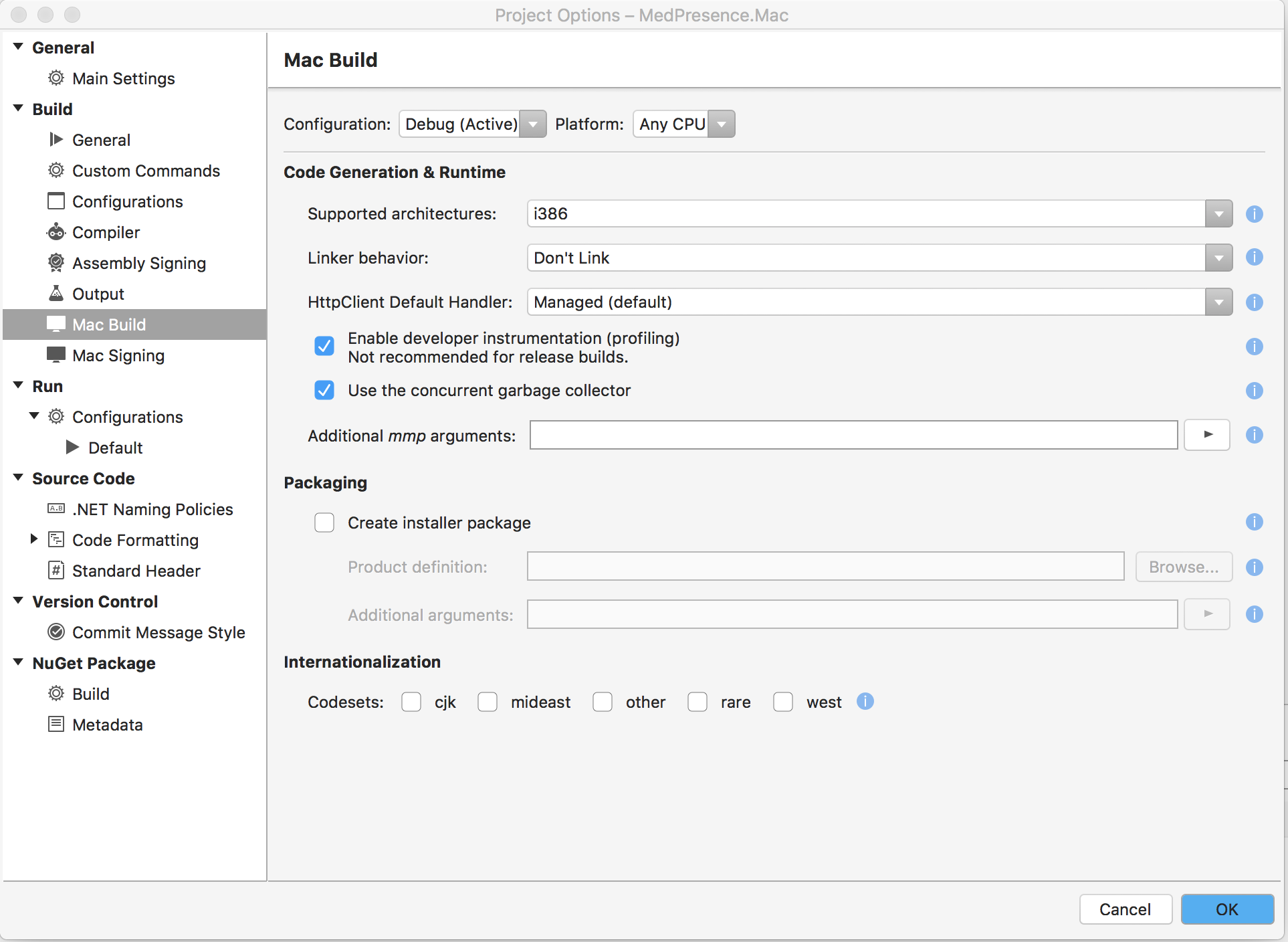
Task: Click the hash icon beside Standard Header
Action: coord(56,570)
